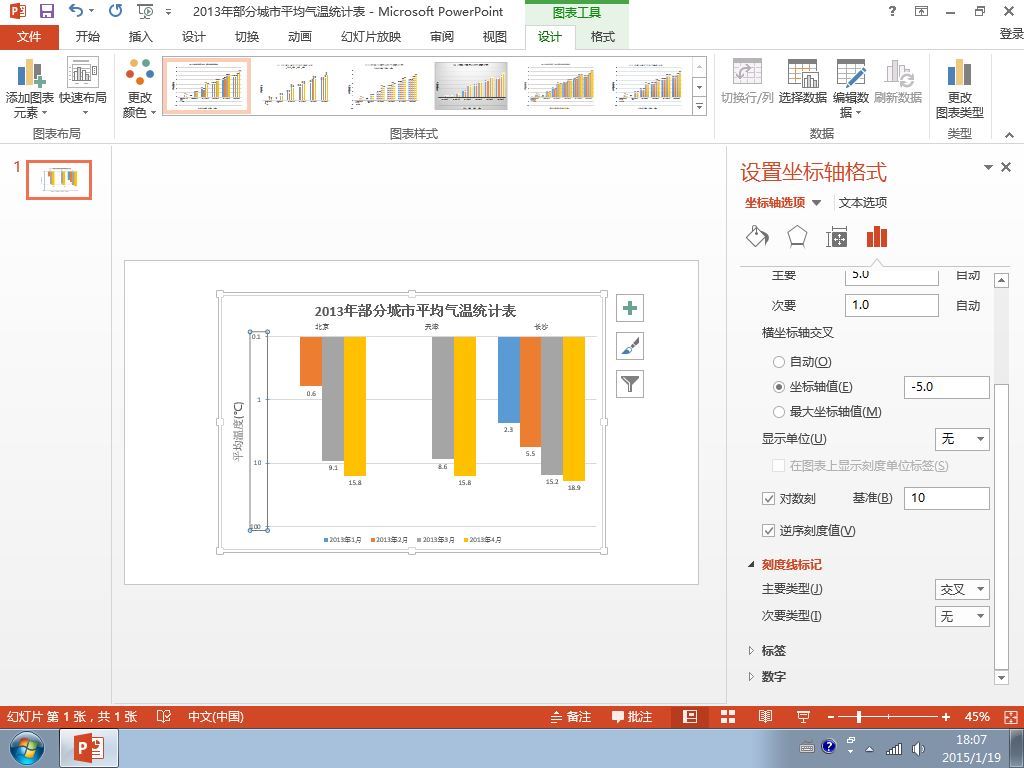Select Maximum axis value (最大坐标轴值) option
The image size is (1024, 768).
pos(778,412)
